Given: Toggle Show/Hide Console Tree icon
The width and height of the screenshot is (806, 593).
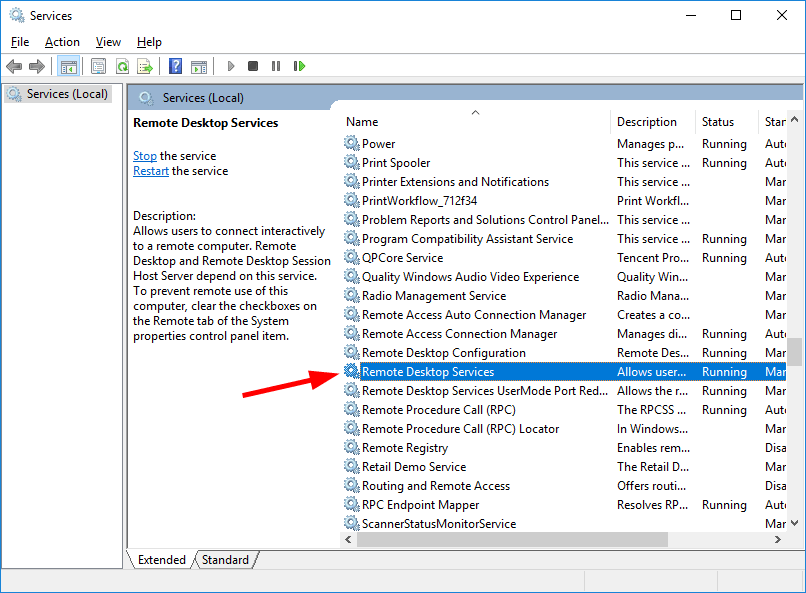Looking at the screenshot, I should click(x=68, y=66).
